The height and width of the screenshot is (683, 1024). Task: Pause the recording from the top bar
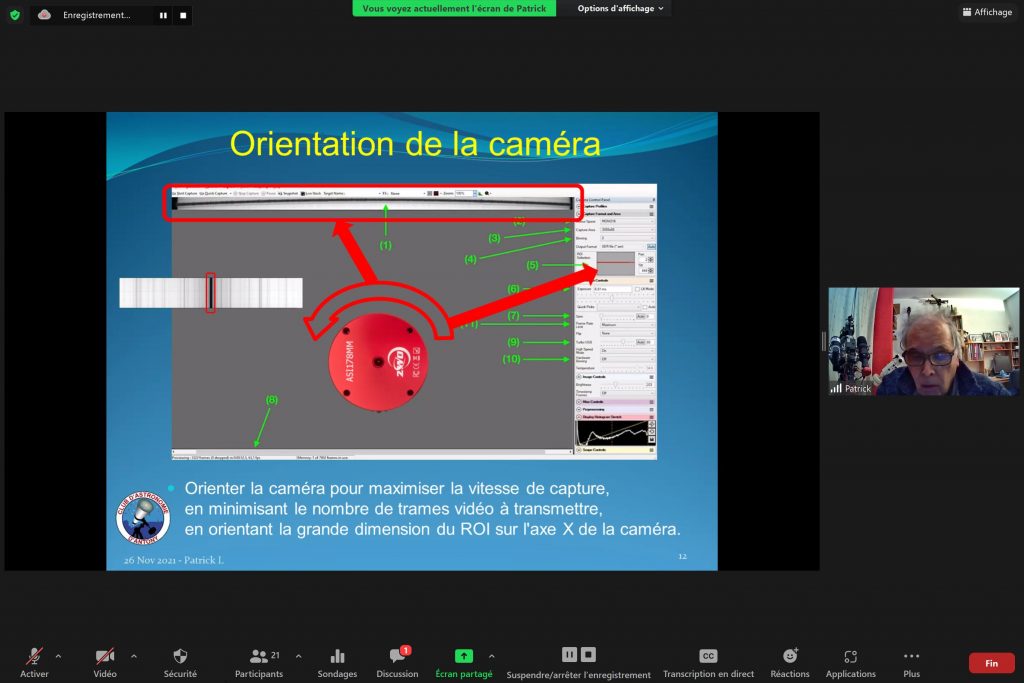(x=163, y=15)
